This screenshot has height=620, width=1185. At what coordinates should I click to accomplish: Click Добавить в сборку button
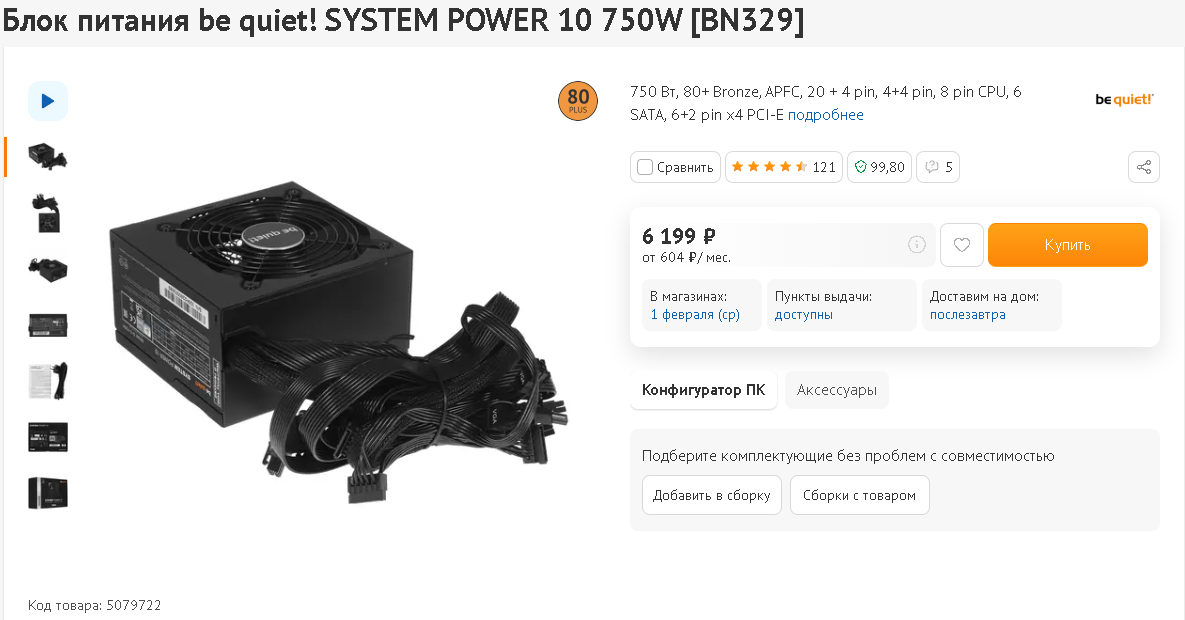(712, 495)
